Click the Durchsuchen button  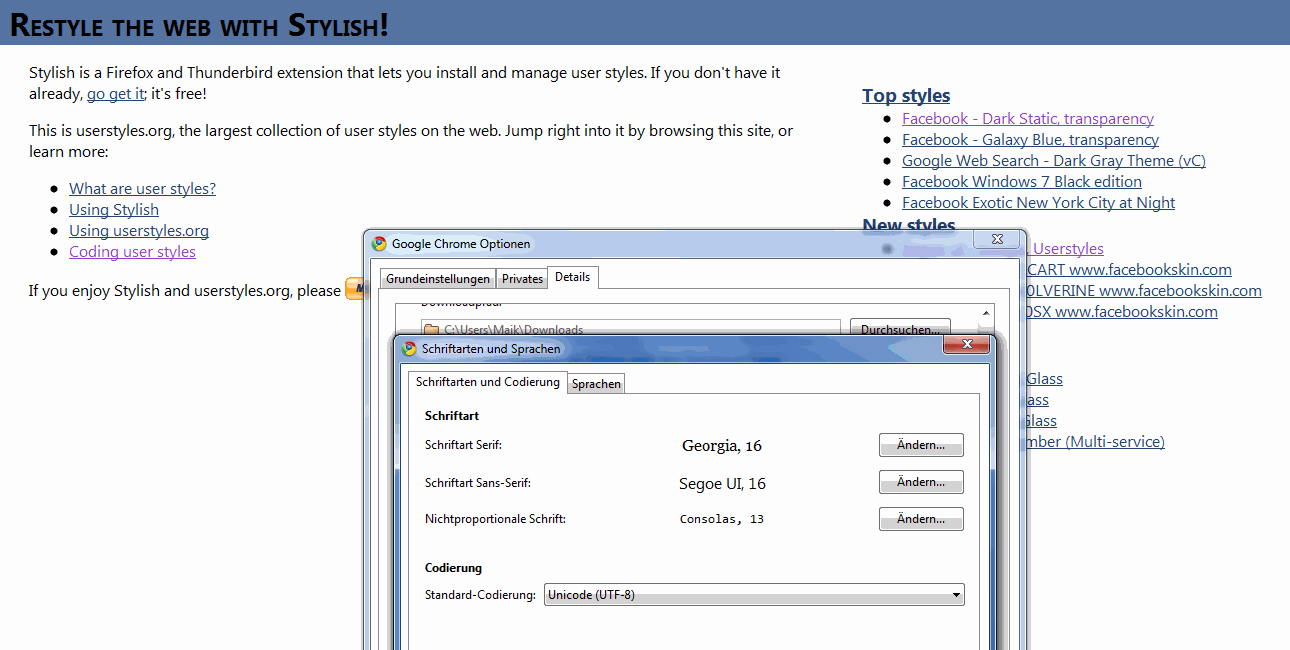(x=900, y=329)
